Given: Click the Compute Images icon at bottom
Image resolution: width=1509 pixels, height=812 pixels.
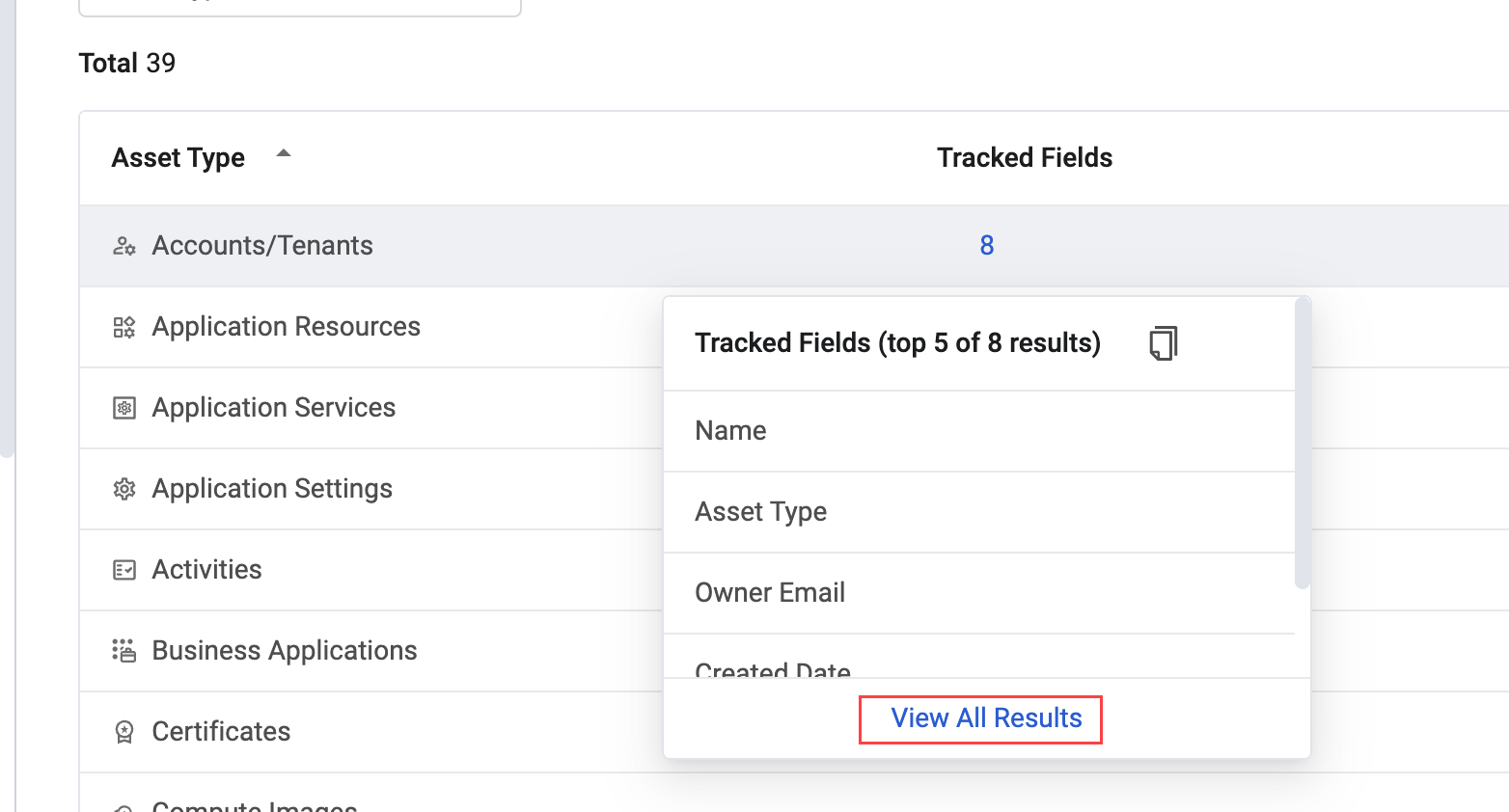Looking at the screenshot, I should [x=123, y=806].
